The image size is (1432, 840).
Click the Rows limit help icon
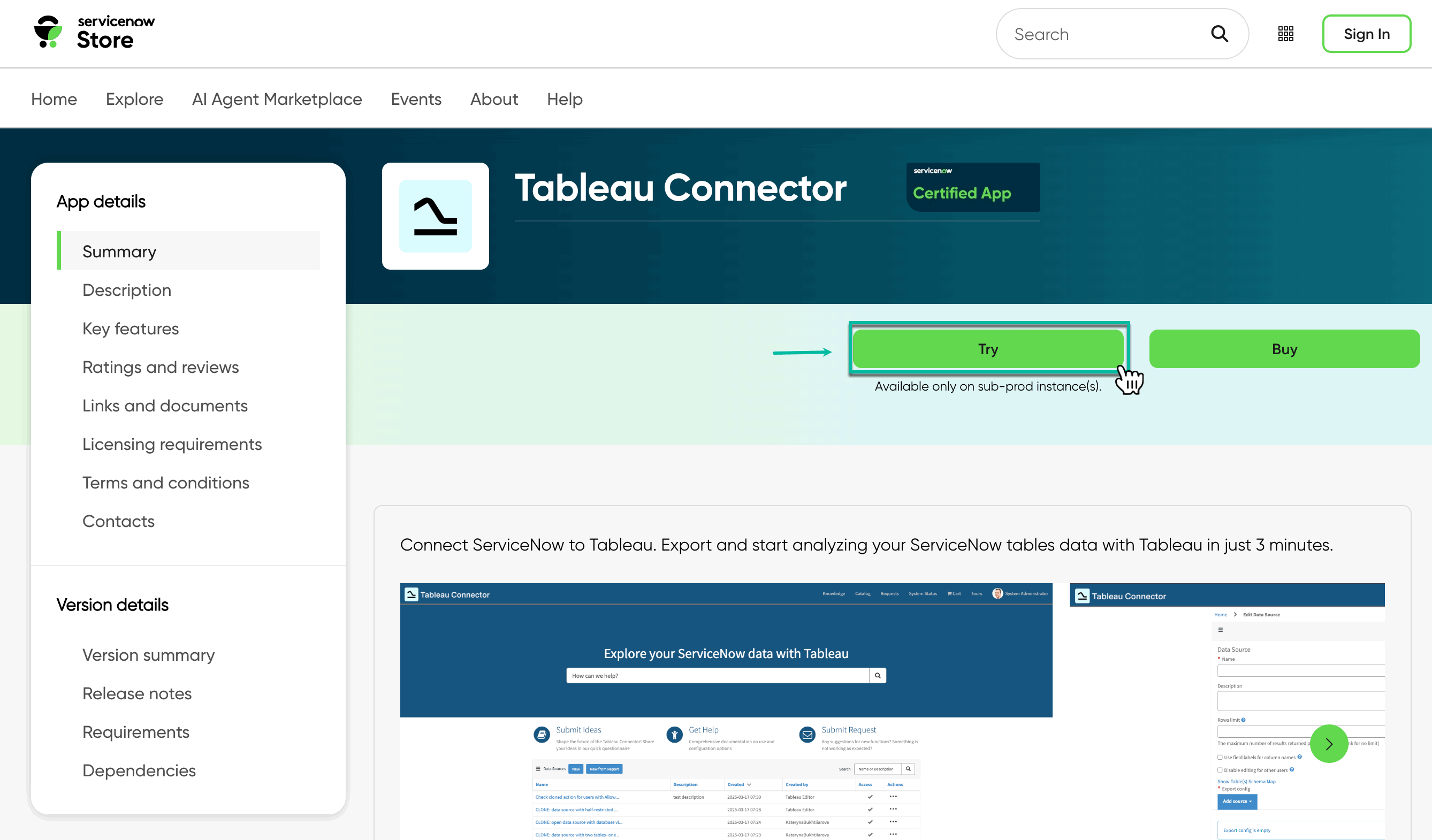(1243, 720)
